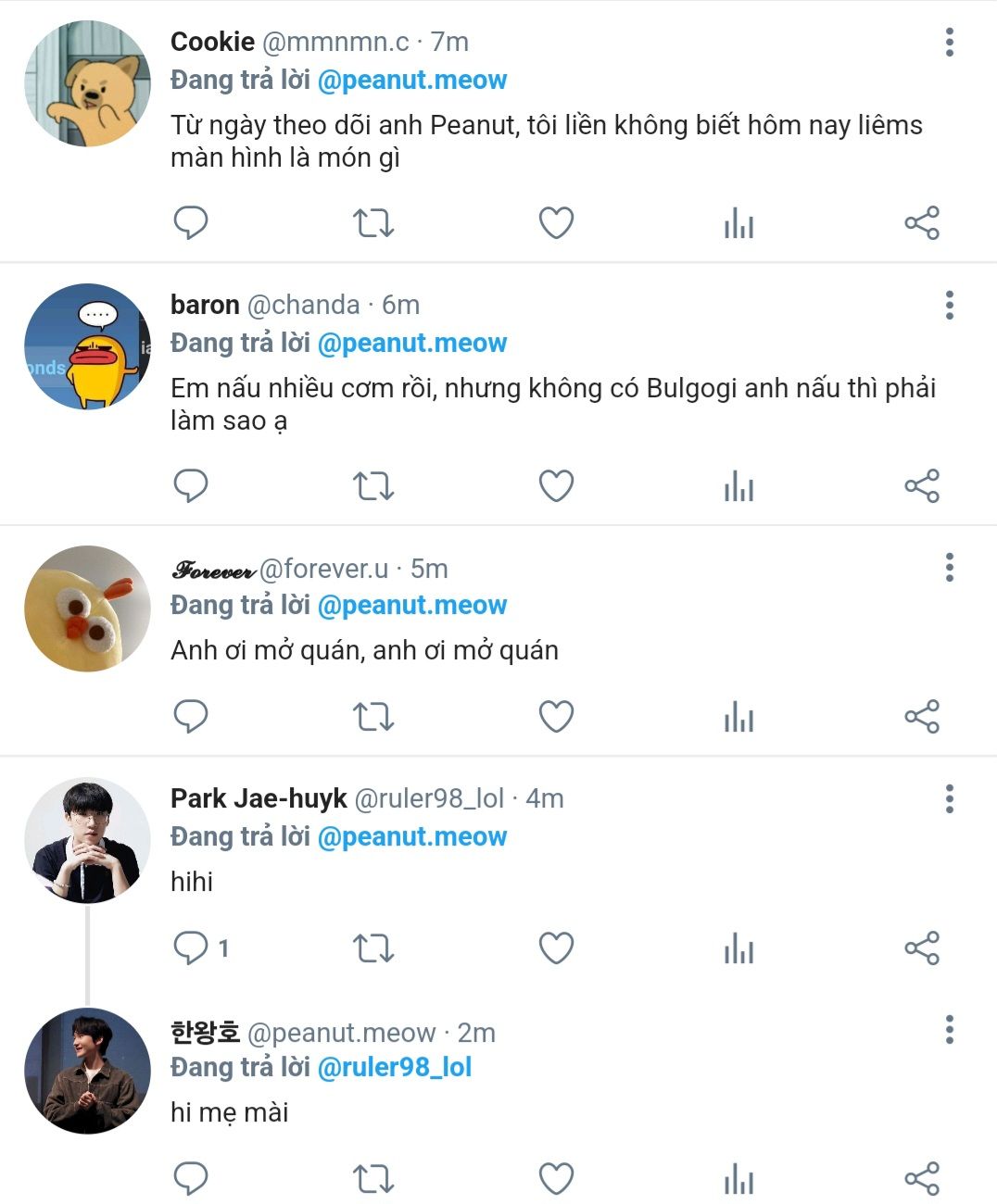The width and height of the screenshot is (997, 1204).
Task: Reply to Cookie's tweet
Action: pyautogui.click(x=191, y=223)
